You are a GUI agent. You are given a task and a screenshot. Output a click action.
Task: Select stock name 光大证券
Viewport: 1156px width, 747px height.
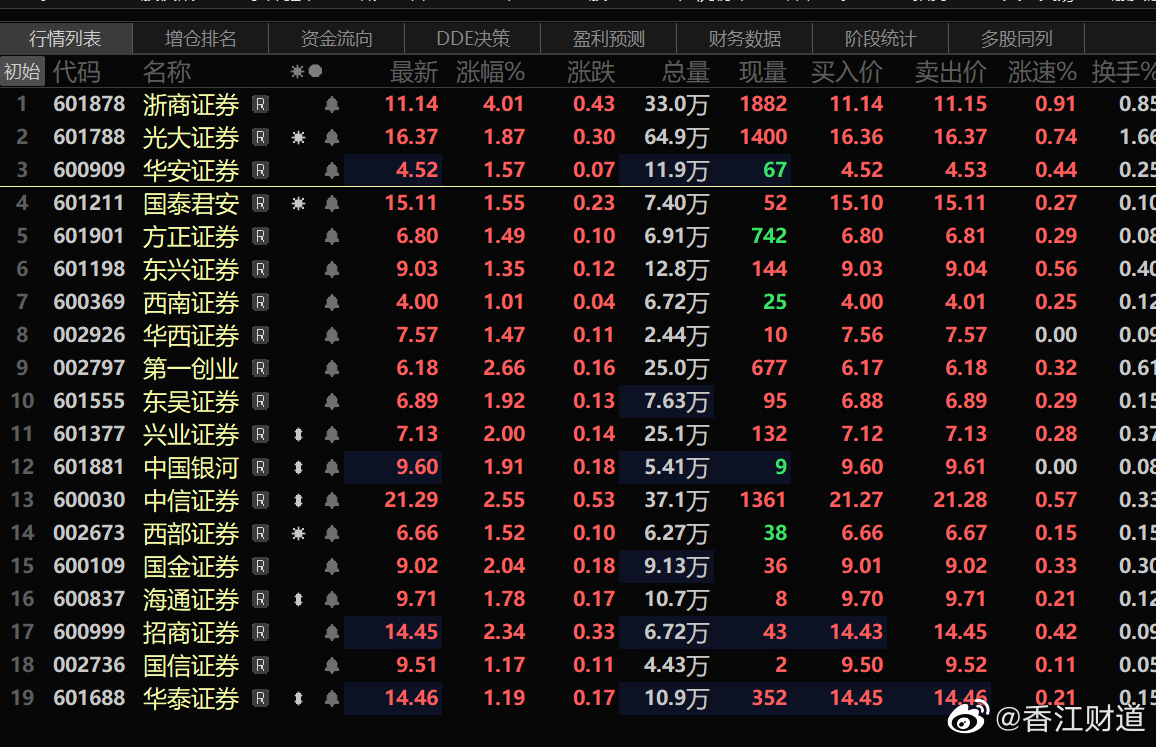click(191, 137)
